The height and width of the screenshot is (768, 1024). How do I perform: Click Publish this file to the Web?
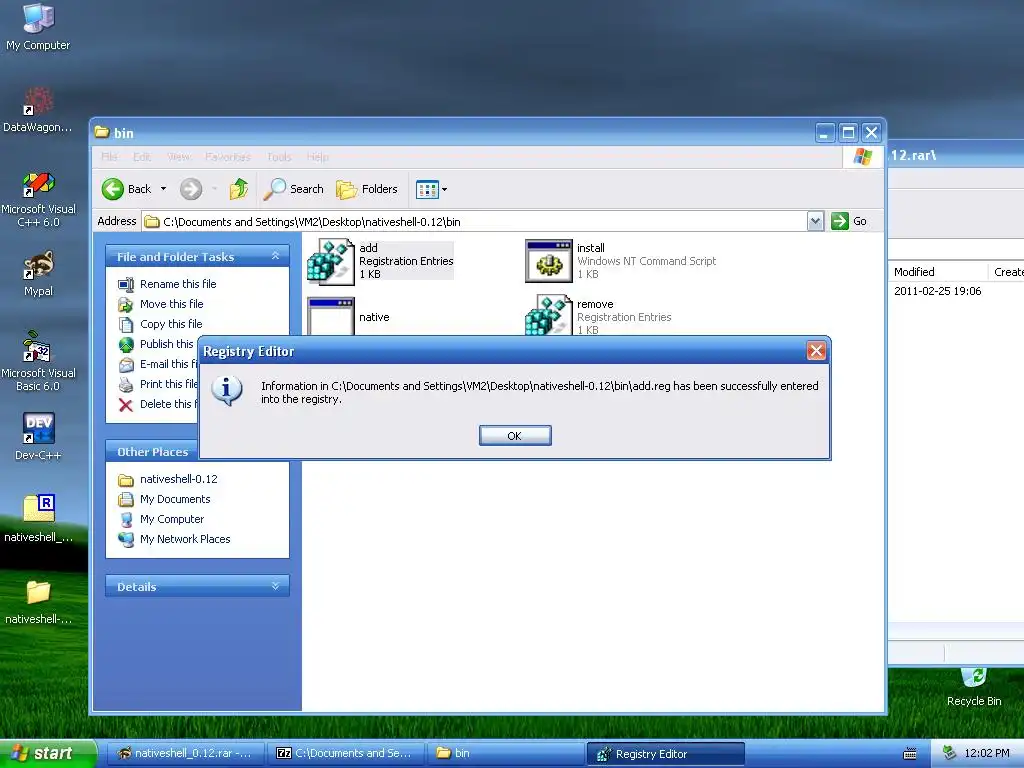coord(157,344)
